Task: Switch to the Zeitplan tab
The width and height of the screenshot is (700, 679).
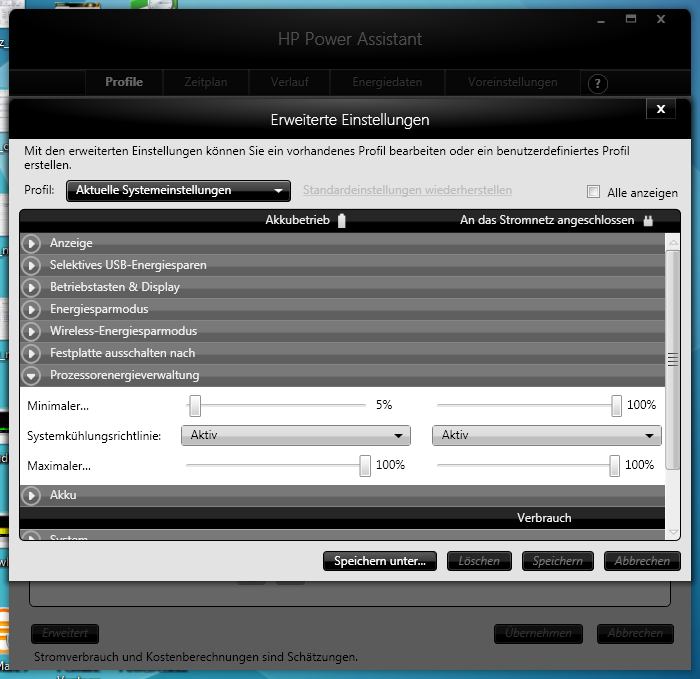Action: click(x=205, y=82)
